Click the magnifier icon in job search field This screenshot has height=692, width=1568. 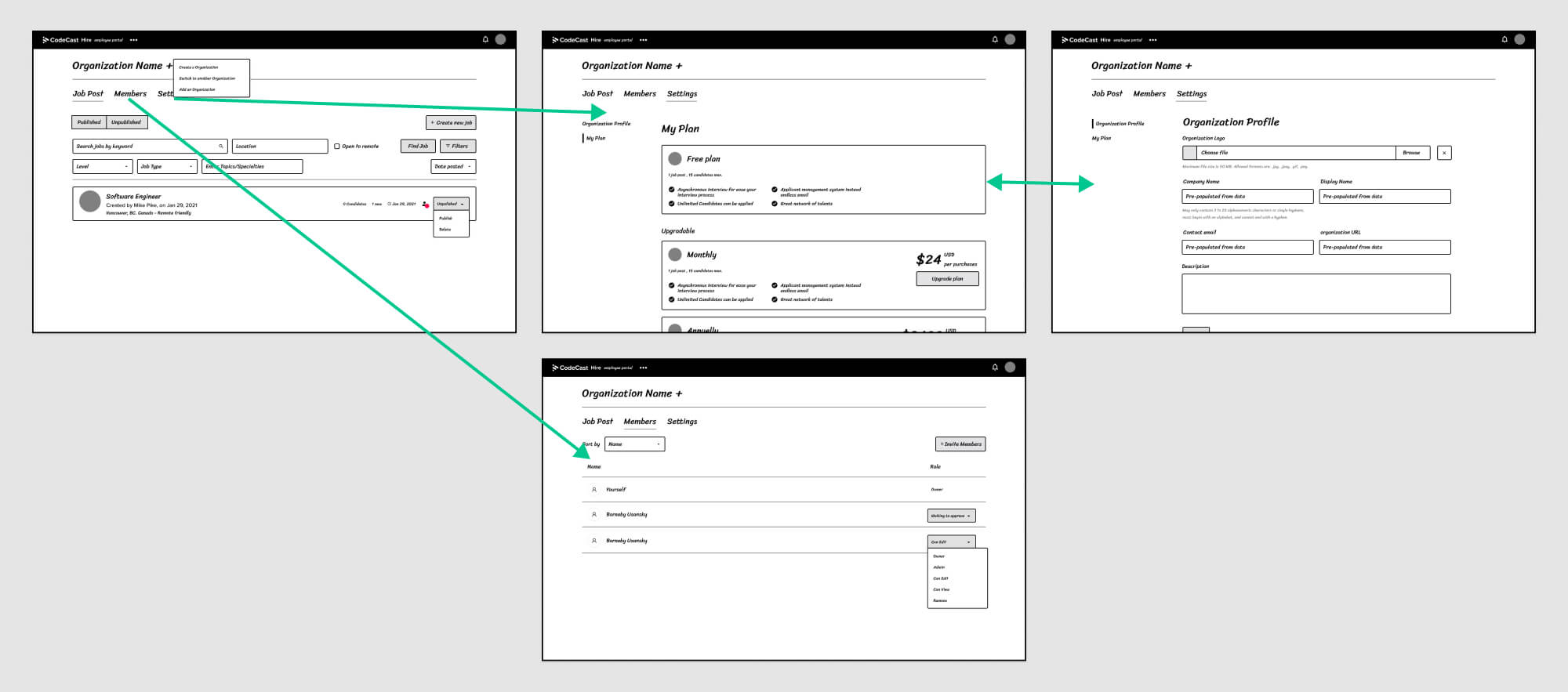point(221,147)
